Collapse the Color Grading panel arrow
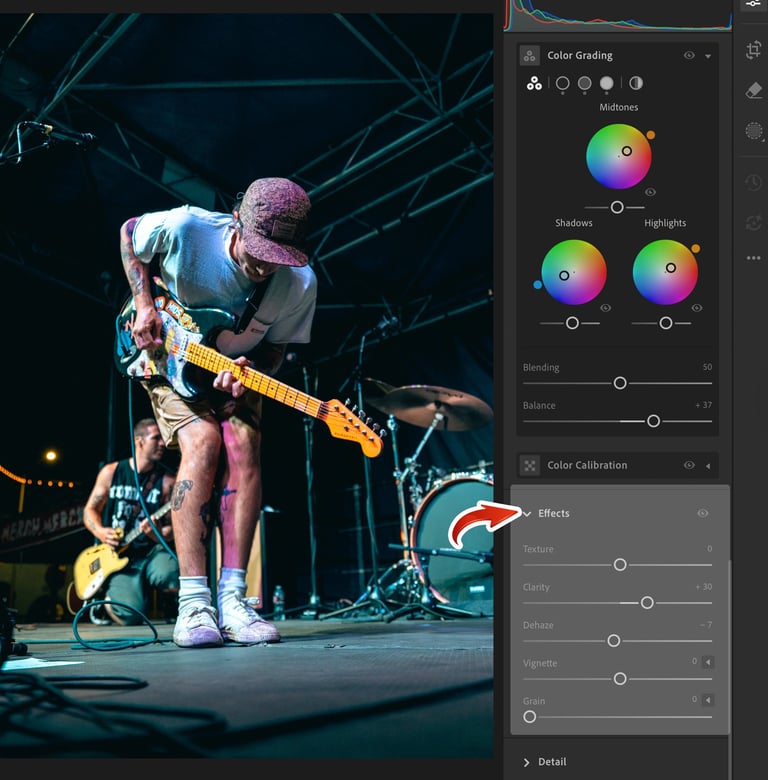The height and width of the screenshot is (780, 768). tap(708, 56)
